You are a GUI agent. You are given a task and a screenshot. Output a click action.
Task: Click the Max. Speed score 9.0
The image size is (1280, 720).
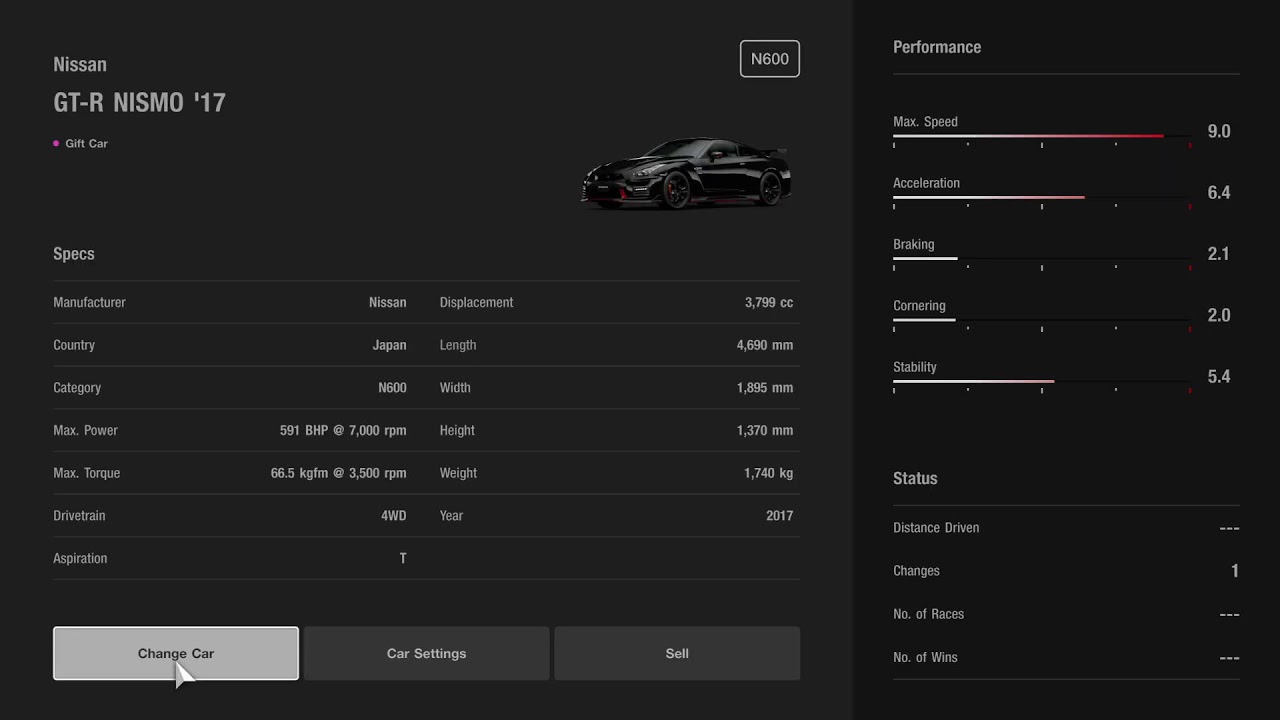1219,131
